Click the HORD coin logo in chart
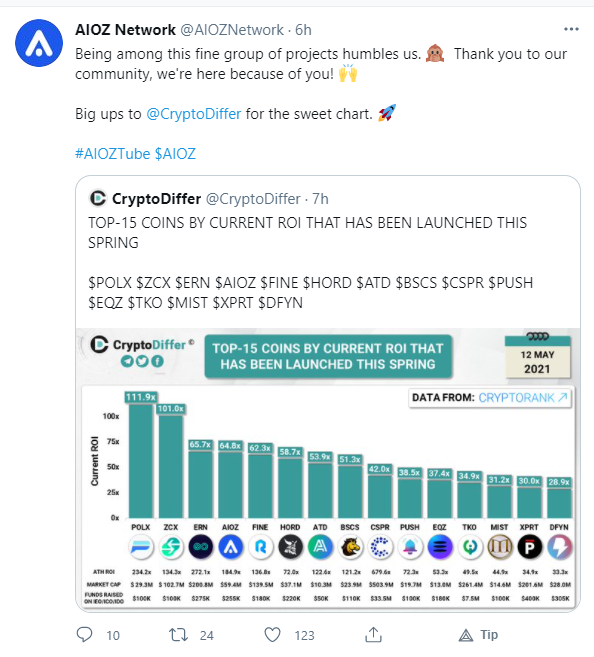The image size is (594, 657). click(290, 547)
